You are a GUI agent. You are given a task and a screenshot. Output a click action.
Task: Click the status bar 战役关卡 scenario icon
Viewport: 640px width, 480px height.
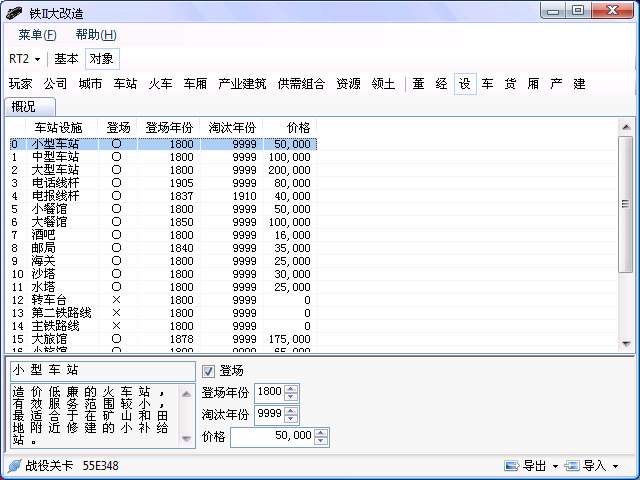click(15, 466)
